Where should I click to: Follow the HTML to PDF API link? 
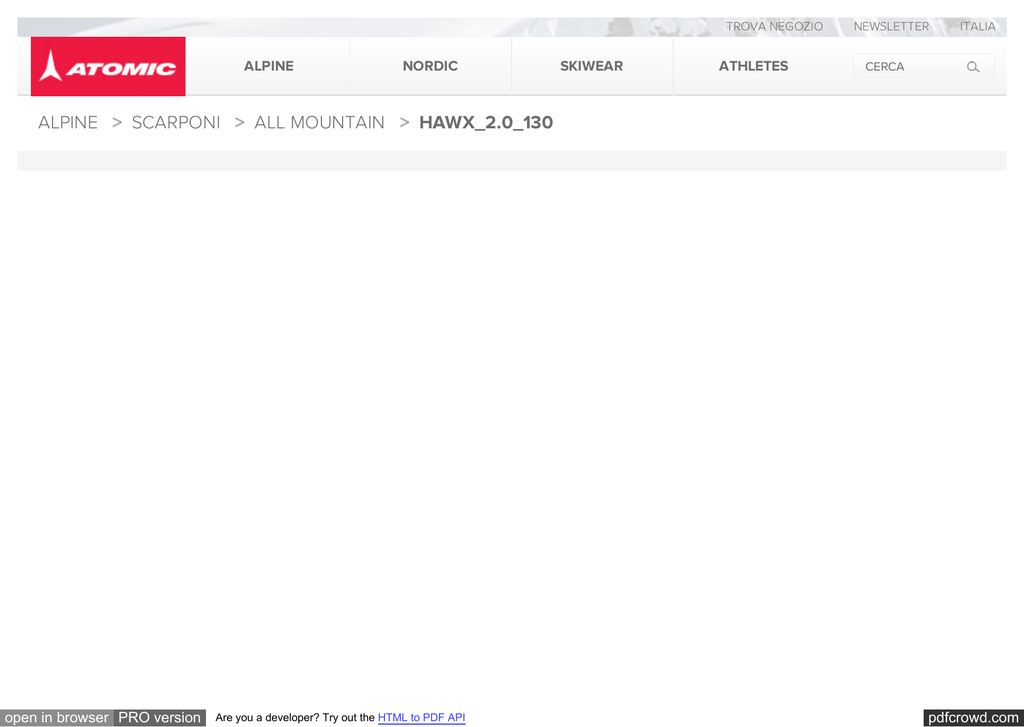coord(421,718)
